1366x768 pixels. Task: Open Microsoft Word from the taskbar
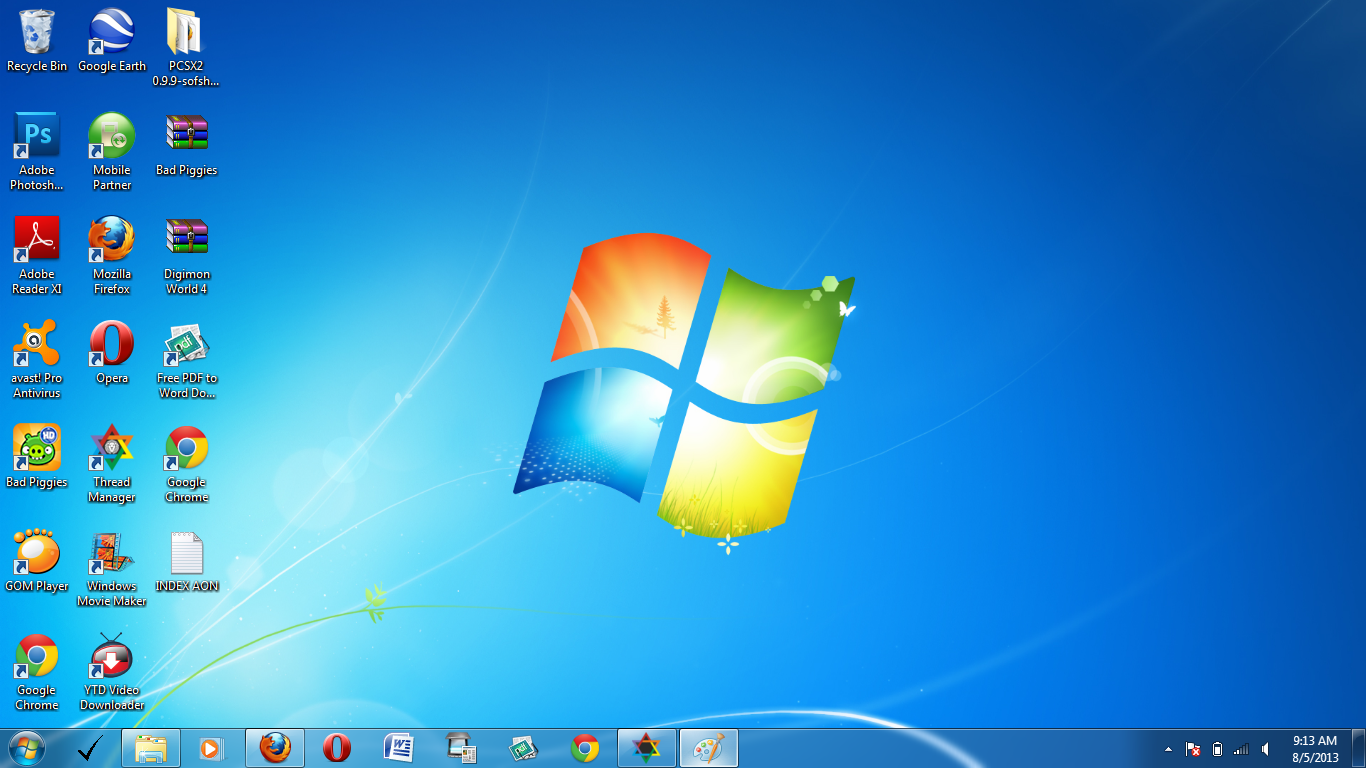[399, 747]
